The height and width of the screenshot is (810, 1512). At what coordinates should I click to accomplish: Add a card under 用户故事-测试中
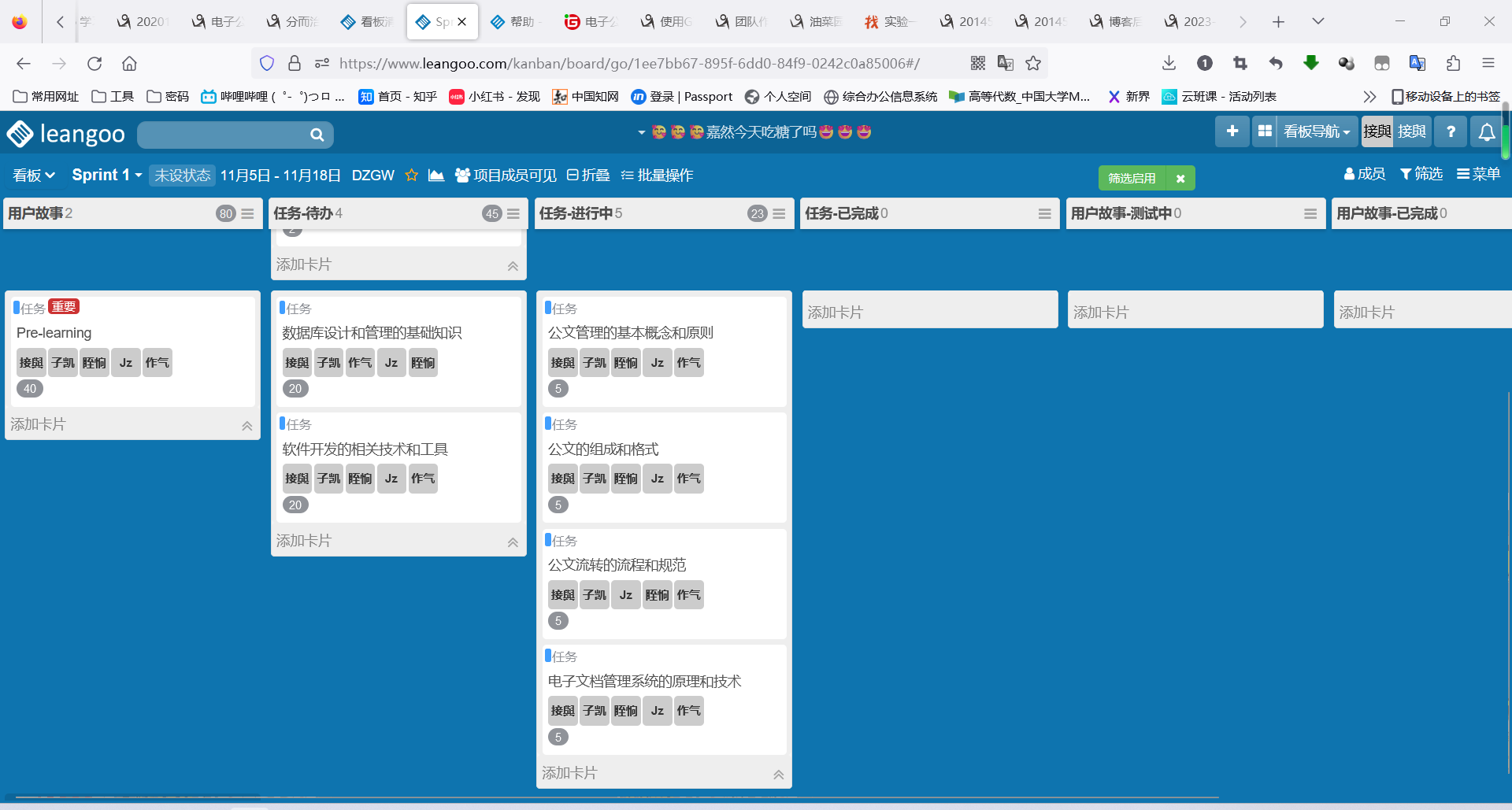tap(1101, 313)
